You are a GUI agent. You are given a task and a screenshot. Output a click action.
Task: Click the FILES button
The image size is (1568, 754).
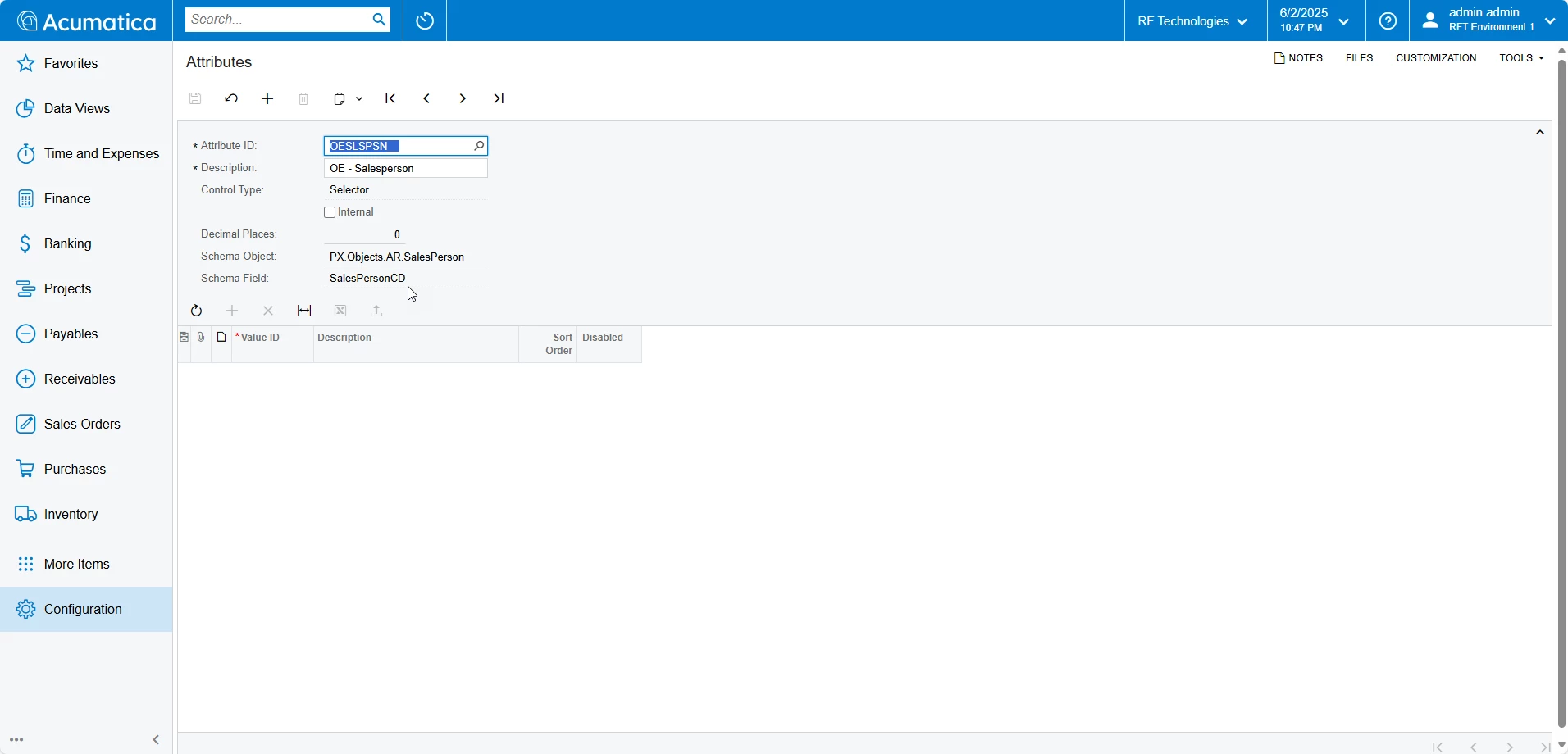(1360, 58)
